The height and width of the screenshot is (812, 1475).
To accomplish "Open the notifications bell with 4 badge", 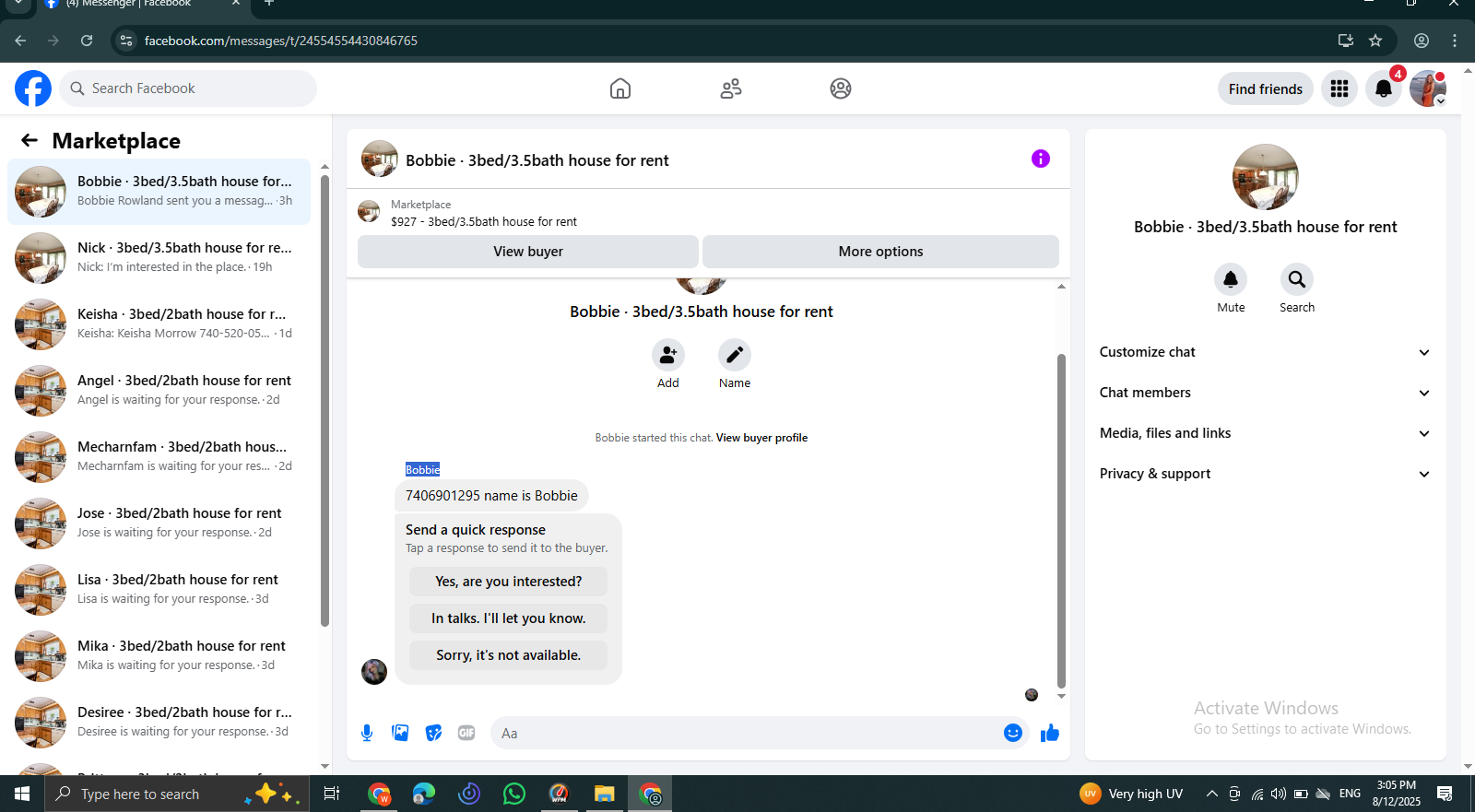I will tap(1384, 88).
